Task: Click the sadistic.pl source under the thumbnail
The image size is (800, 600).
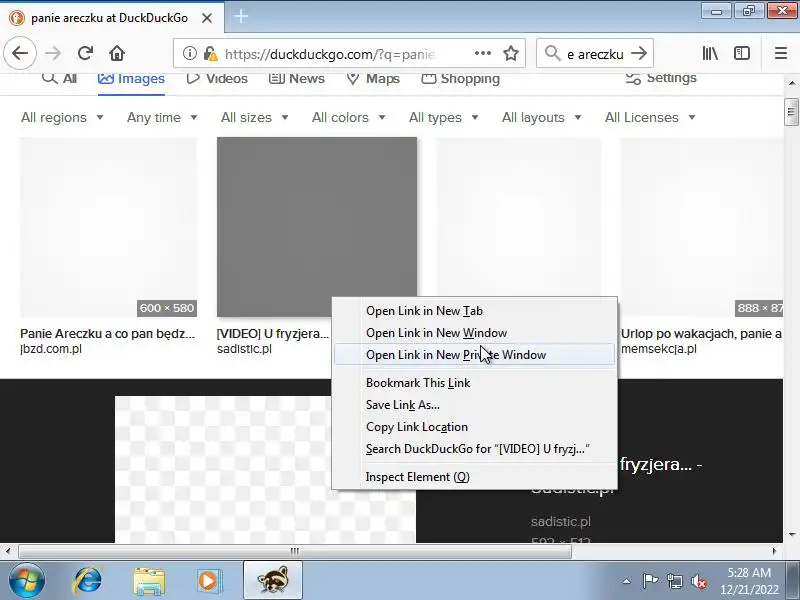Action: pos(244,349)
